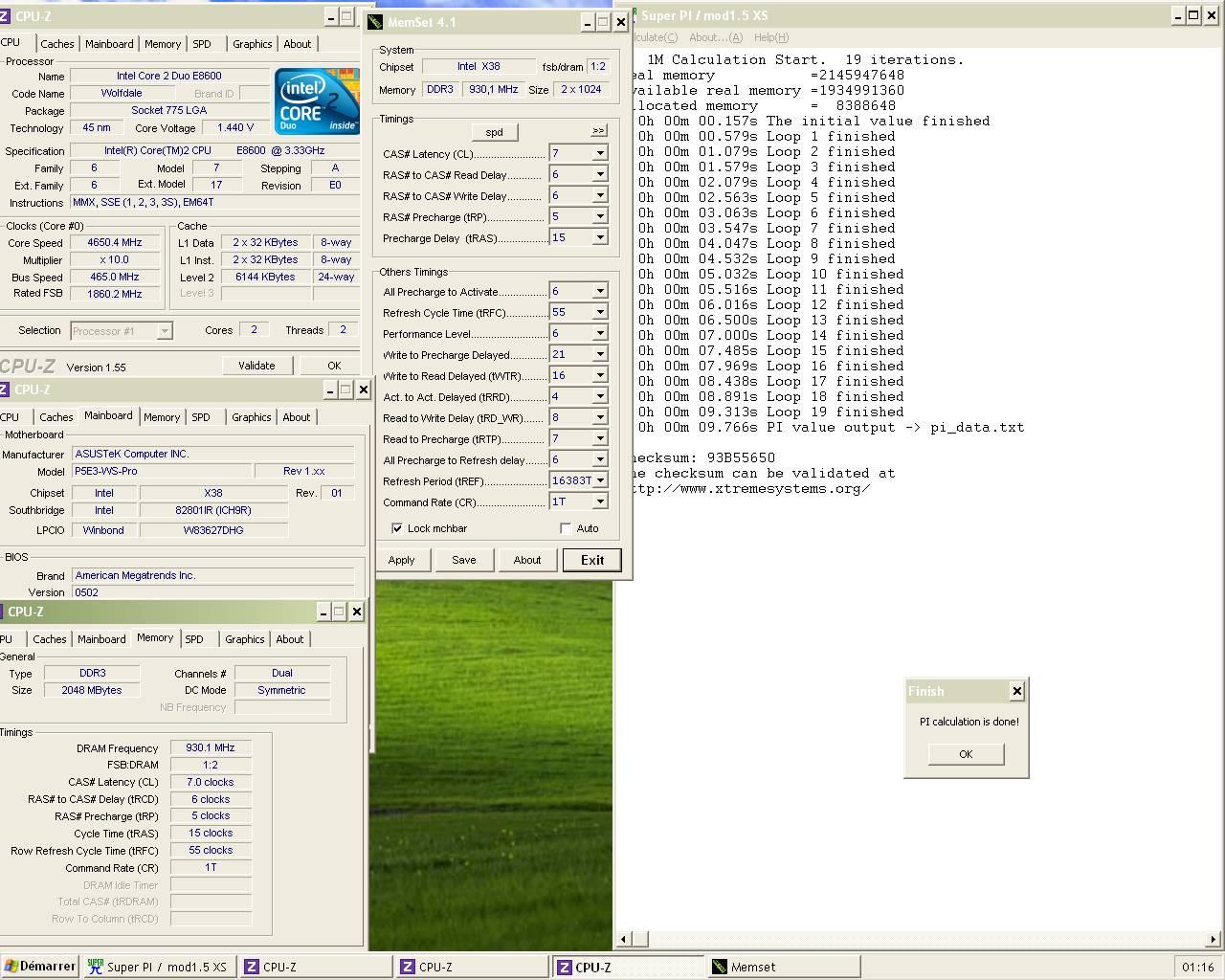The width and height of the screenshot is (1225, 980).
Task: Click the Validate button in CPU-Z
Action: pyautogui.click(x=256, y=366)
